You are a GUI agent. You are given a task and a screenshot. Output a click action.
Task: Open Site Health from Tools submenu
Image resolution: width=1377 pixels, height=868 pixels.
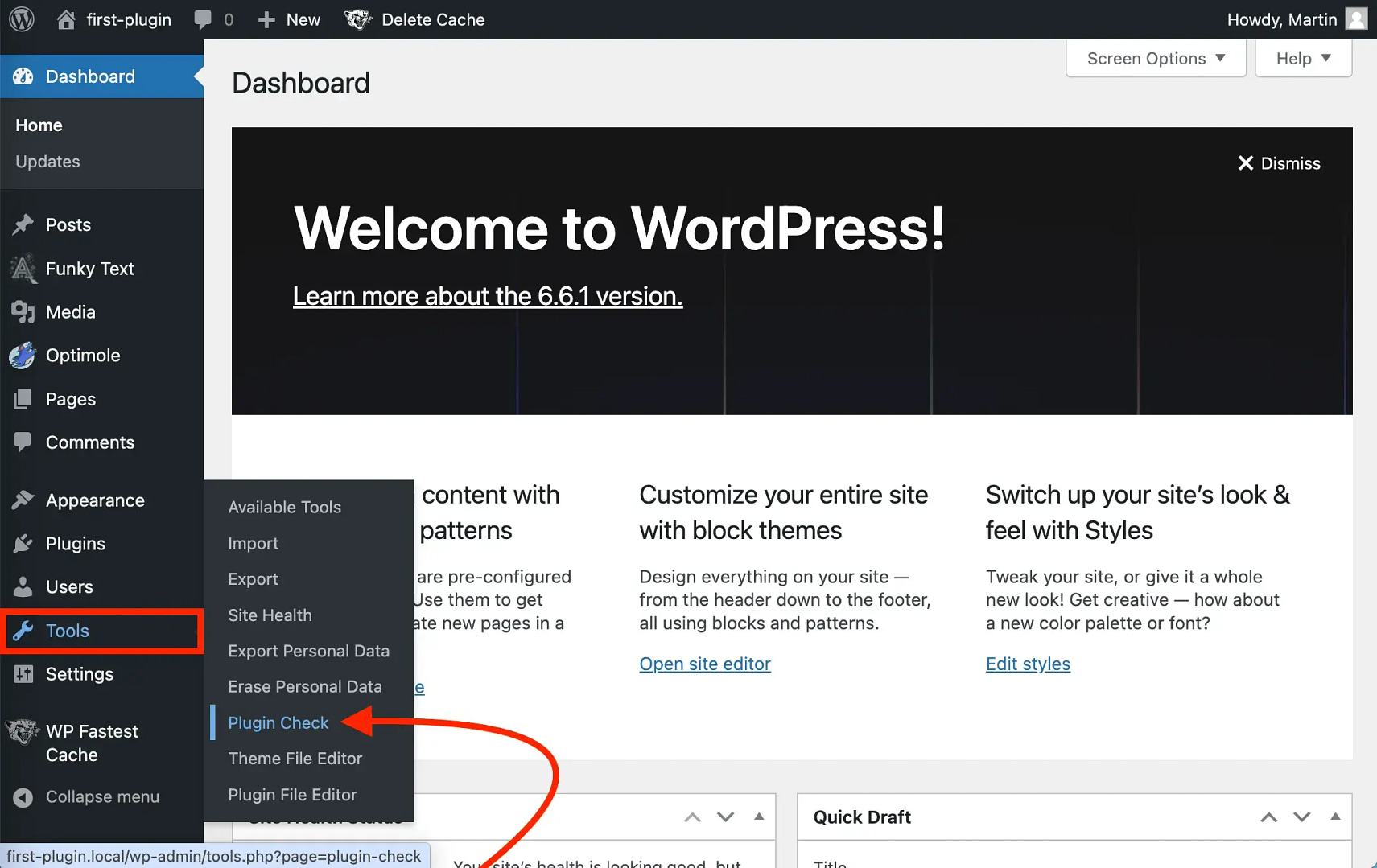270,615
